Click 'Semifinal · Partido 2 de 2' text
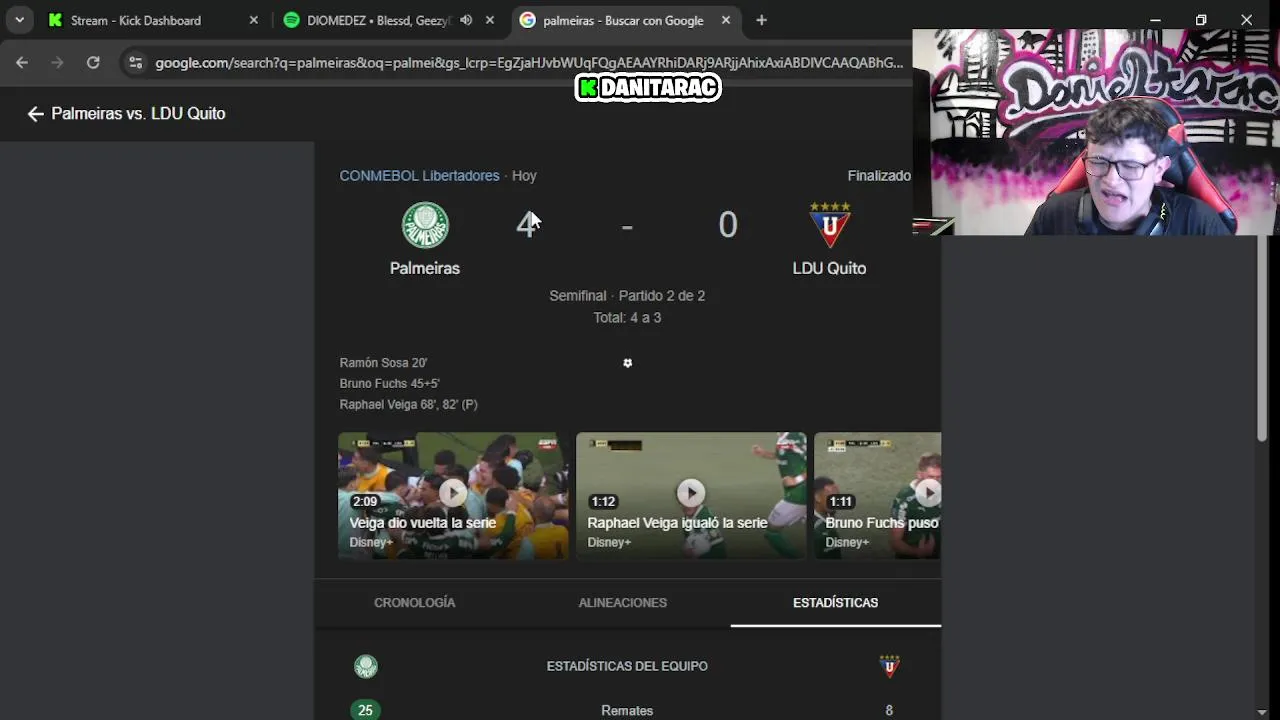 (x=627, y=295)
